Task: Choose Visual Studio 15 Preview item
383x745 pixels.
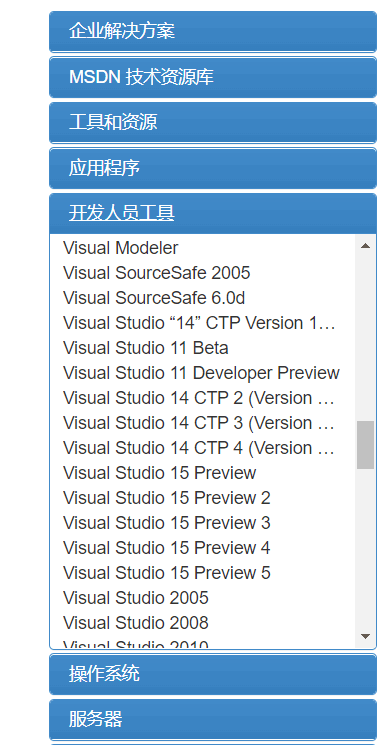Action: tap(160, 473)
